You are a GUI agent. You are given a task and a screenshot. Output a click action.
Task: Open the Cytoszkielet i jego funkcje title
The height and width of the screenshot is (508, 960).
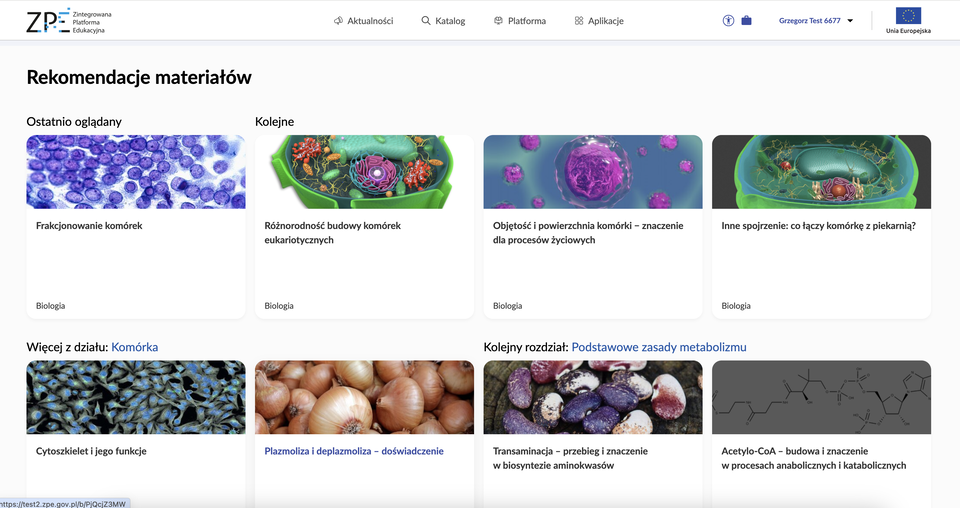91,451
